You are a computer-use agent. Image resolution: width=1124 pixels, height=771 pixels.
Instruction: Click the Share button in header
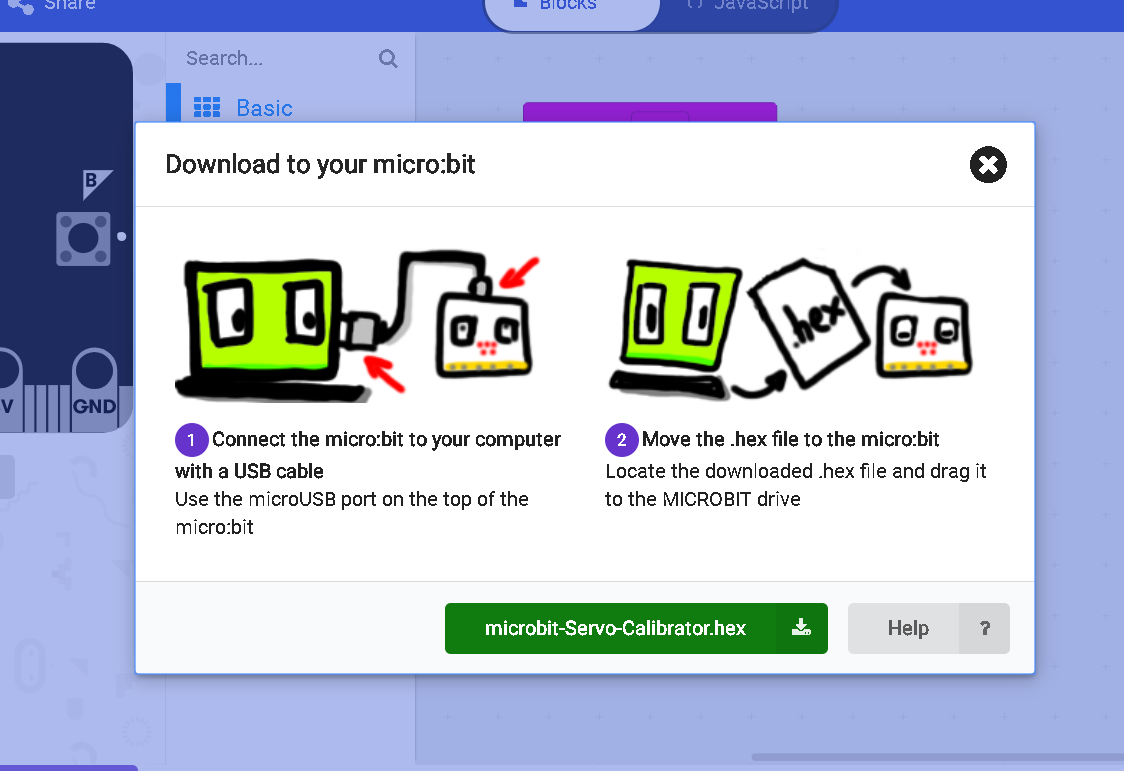coord(52,7)
